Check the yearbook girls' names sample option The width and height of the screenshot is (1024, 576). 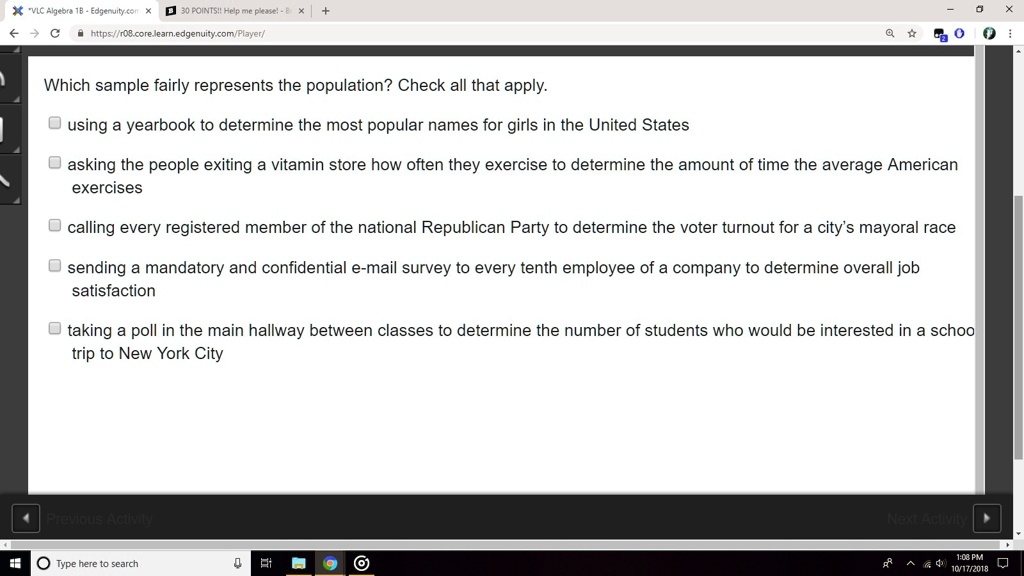click(54, 122)
